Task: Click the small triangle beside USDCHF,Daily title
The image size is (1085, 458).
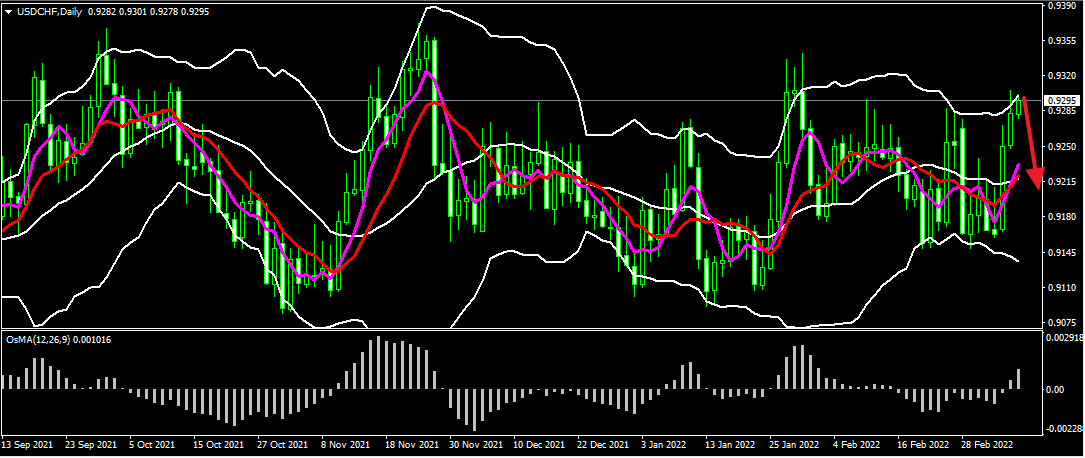Action: [x=9, y=10]
